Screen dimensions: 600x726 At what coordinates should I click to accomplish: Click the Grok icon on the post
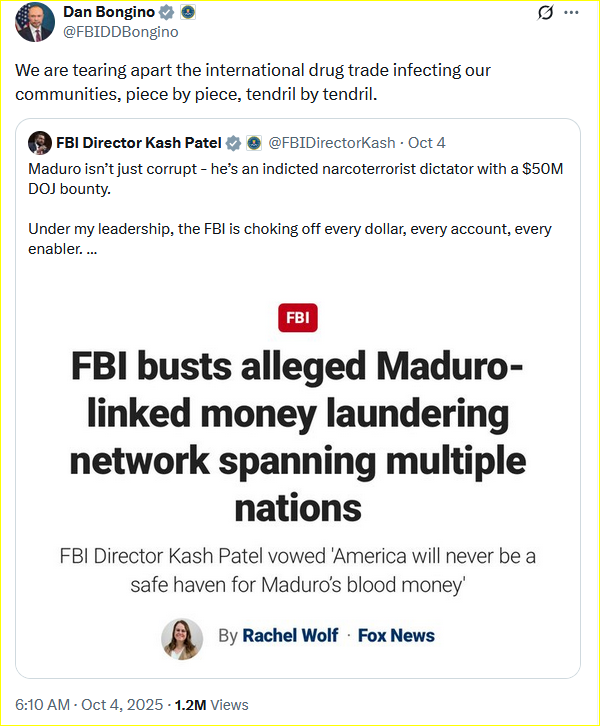tap(546, 13)
